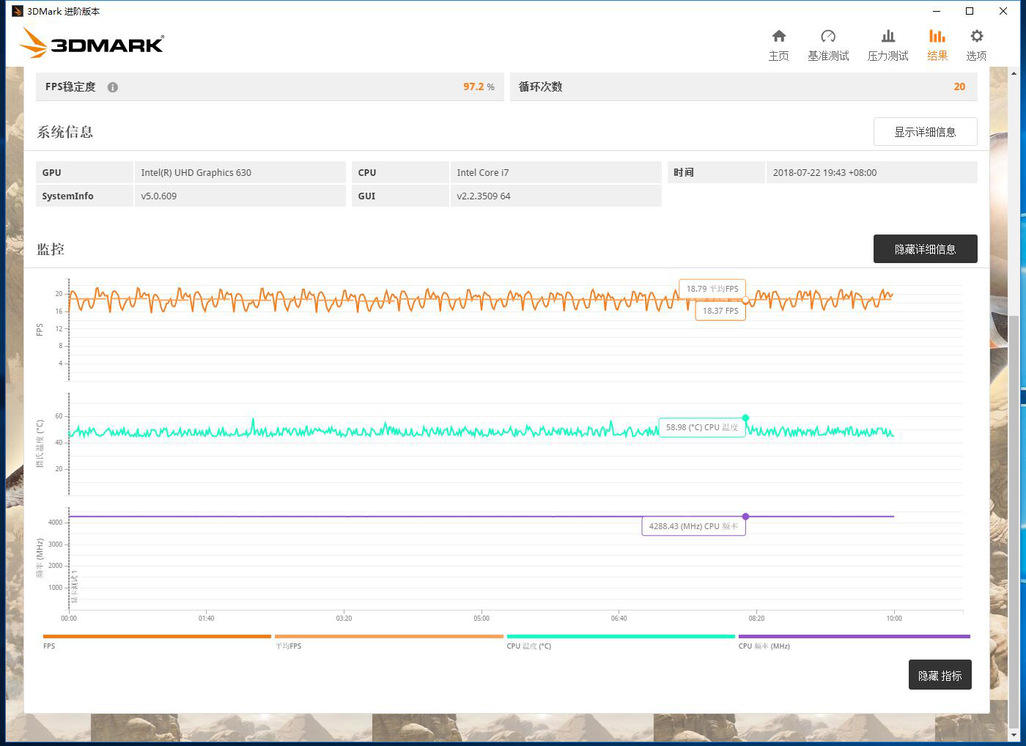Click the 03:20 time axis label
The height and width of the screenshot is (746, 1026).
344,618
